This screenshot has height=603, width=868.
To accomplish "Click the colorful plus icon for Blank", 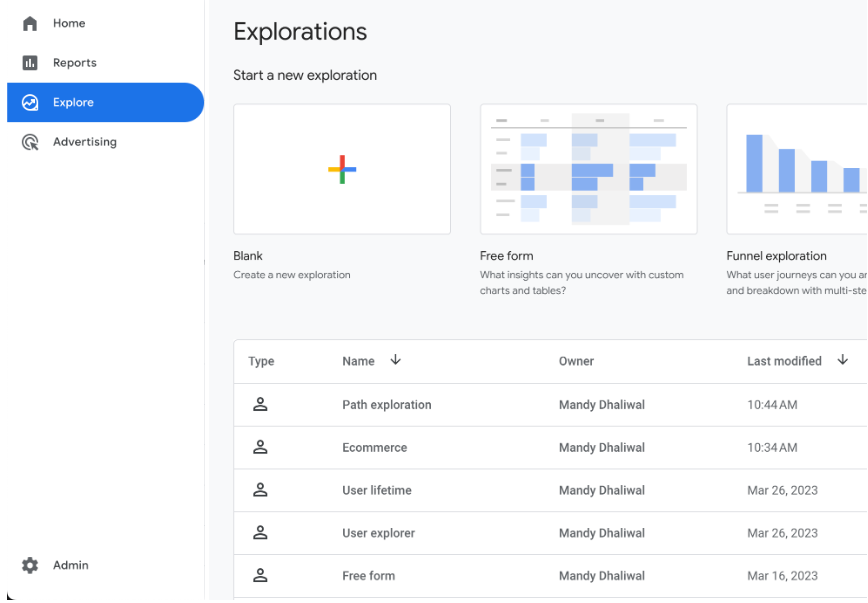I will click(342, 169).
